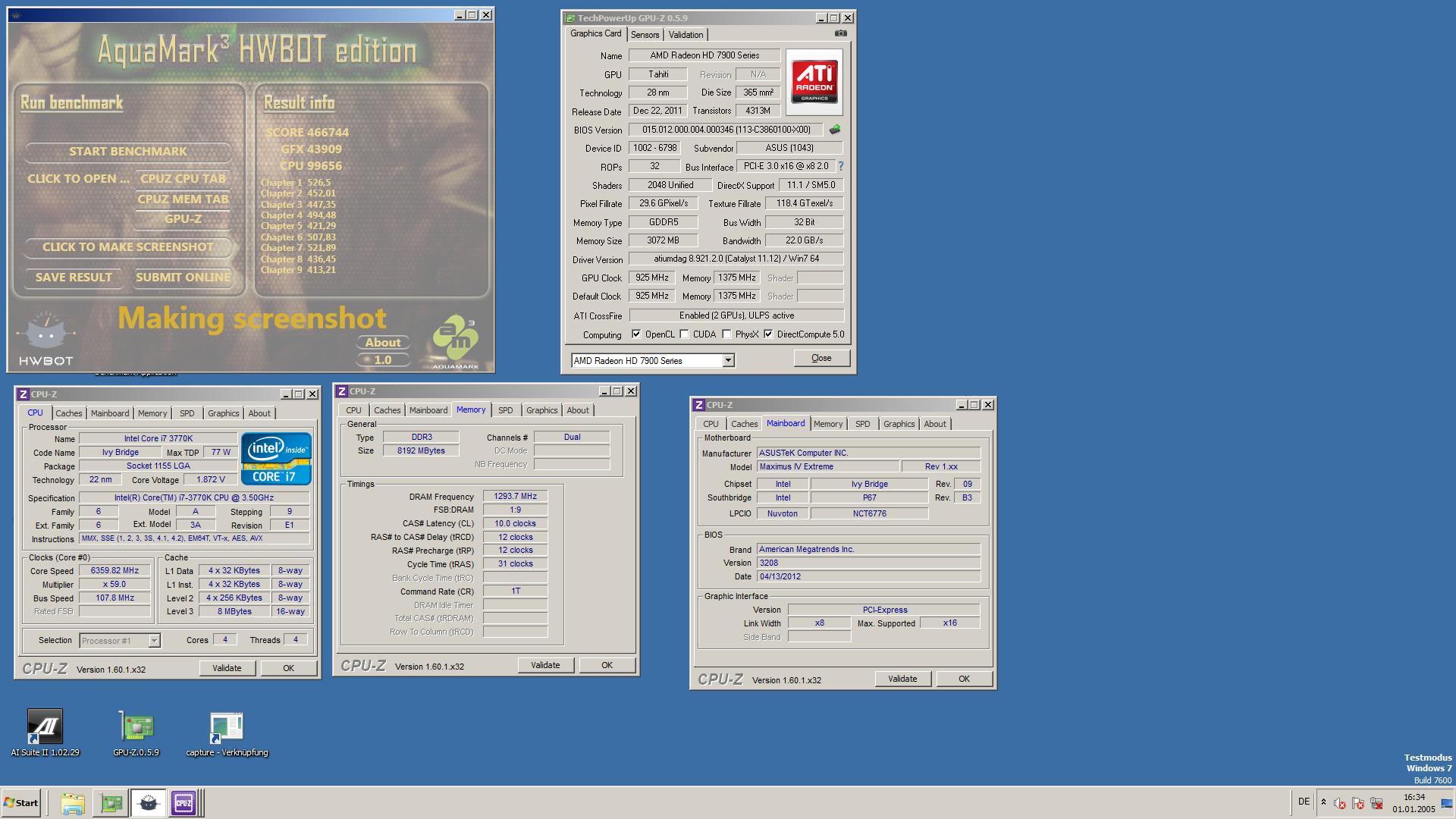This screenshot has width=1456, height=819.
Task: Click the first red-X tray icon
Action: coord(1340,803)
